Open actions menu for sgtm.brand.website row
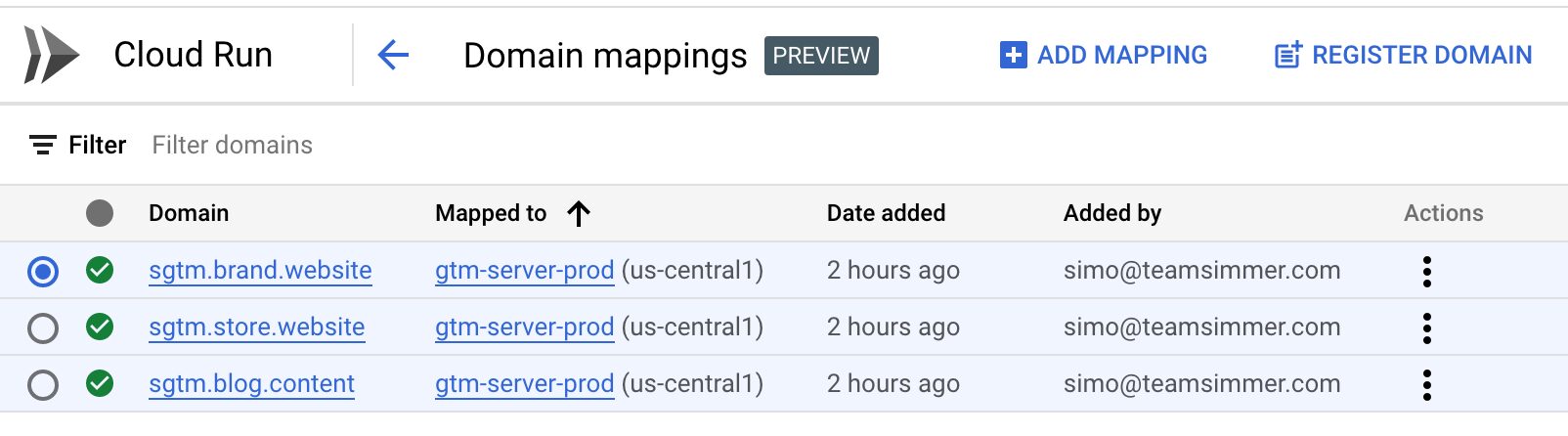The height and width of the screenshot is (436, 1568). (1427, 271)
